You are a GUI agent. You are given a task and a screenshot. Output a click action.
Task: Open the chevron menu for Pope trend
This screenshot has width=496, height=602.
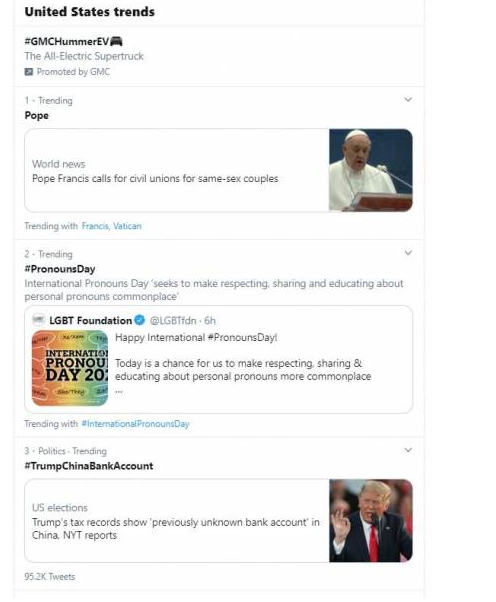point(408,99)
